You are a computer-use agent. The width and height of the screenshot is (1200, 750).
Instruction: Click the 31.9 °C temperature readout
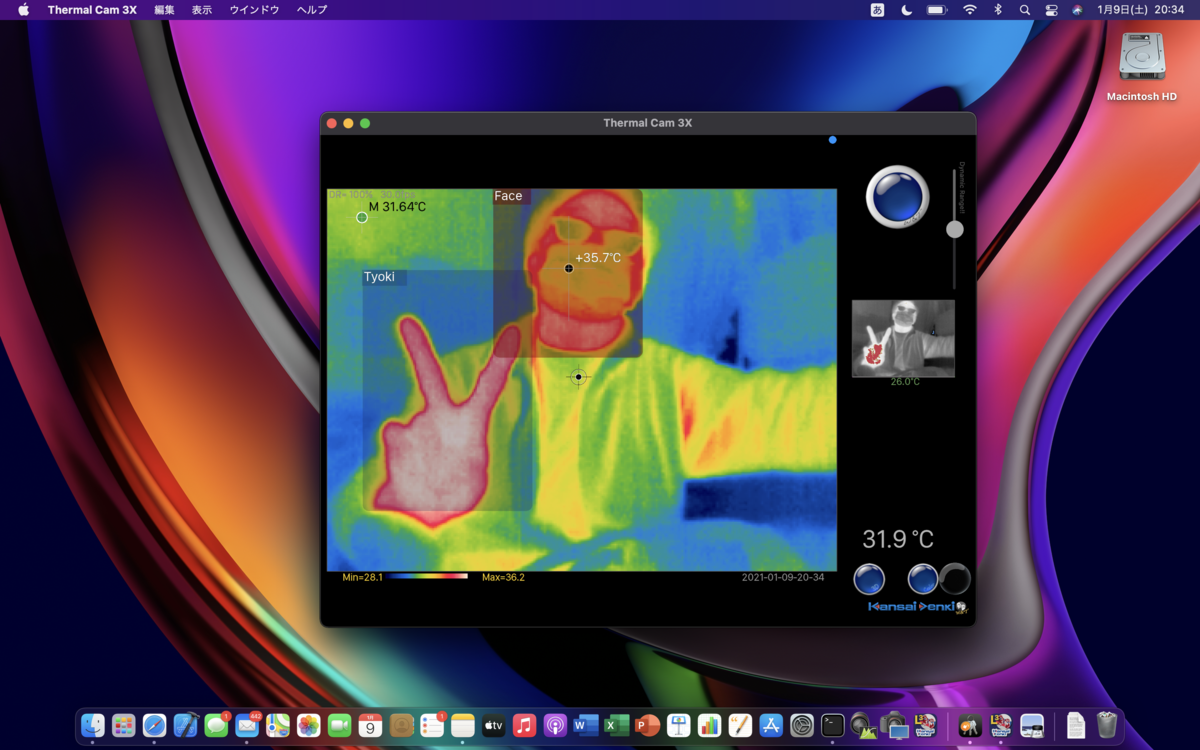coord(898,540)
